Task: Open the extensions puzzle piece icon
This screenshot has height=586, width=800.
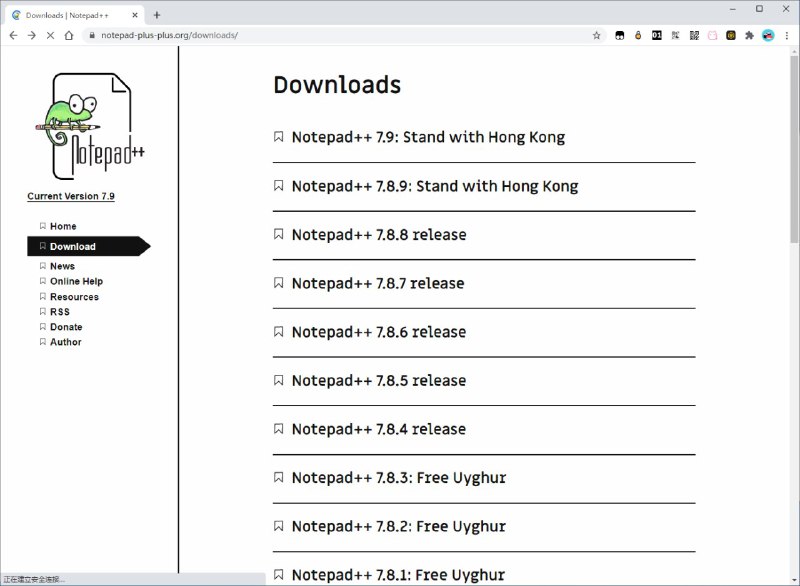Action: click(749, 35)
